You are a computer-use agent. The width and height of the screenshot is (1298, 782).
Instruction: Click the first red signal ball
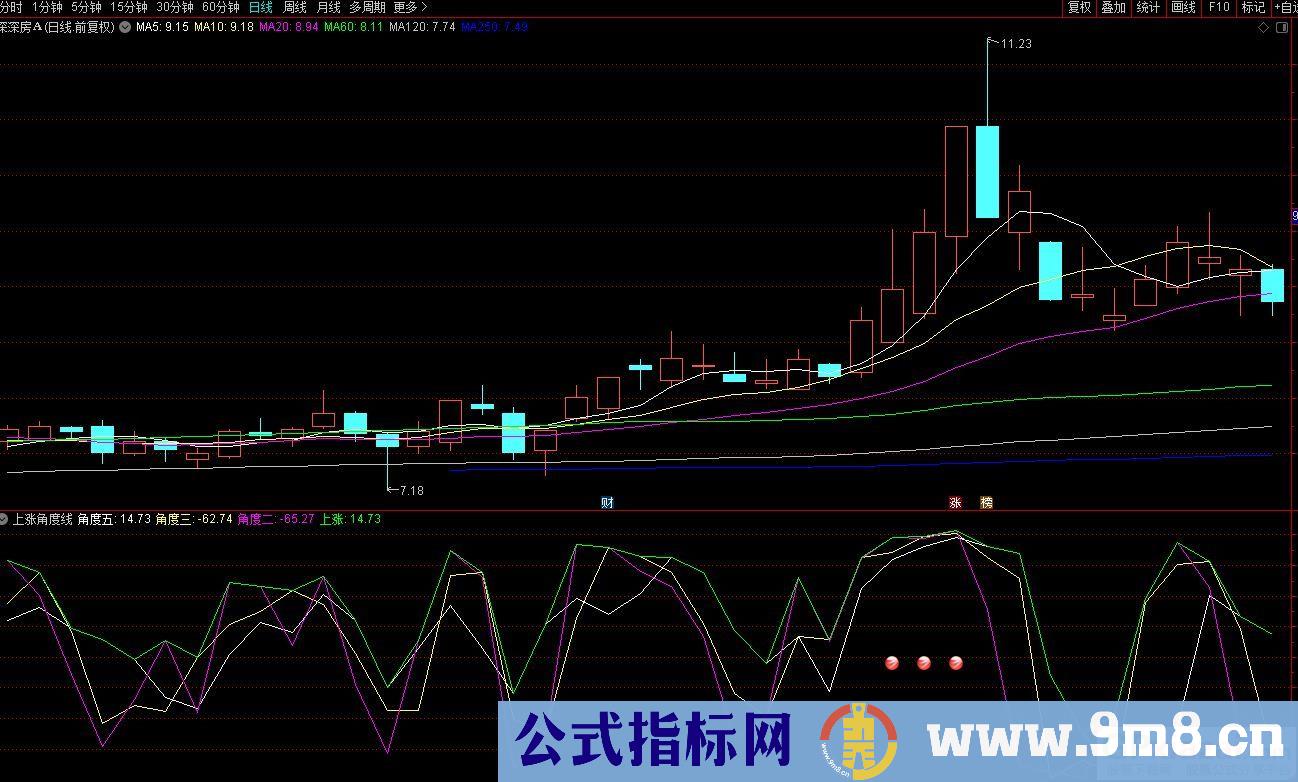(x=892, y=662)
